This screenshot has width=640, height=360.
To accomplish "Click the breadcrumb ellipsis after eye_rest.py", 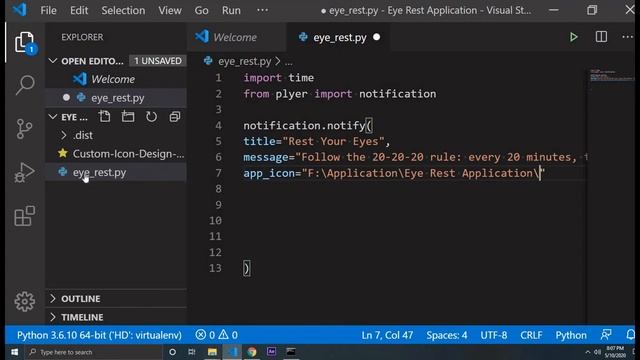I will click(289, 62).
